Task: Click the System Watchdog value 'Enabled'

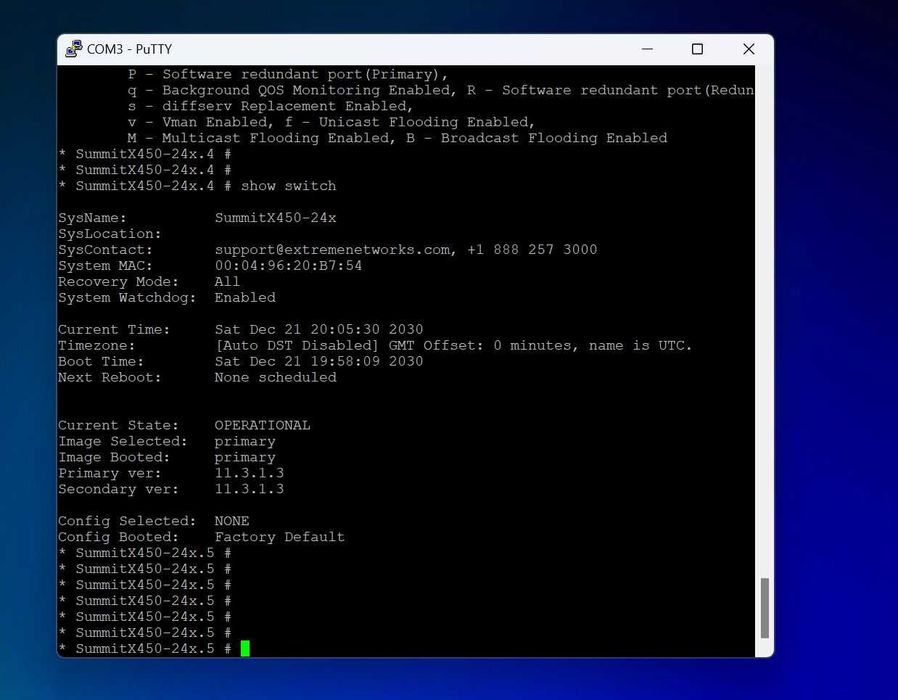Action: click(245, 298)
